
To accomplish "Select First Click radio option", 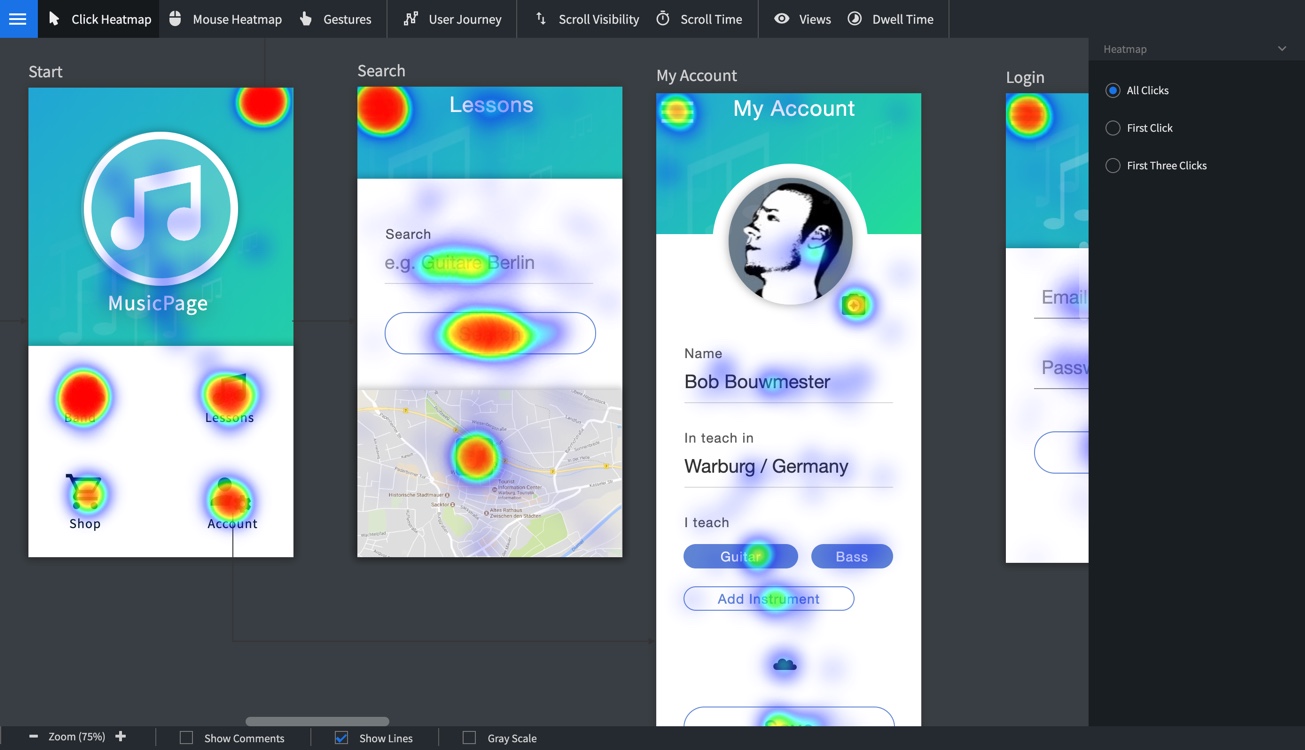I will click(x=1113, y=128).
